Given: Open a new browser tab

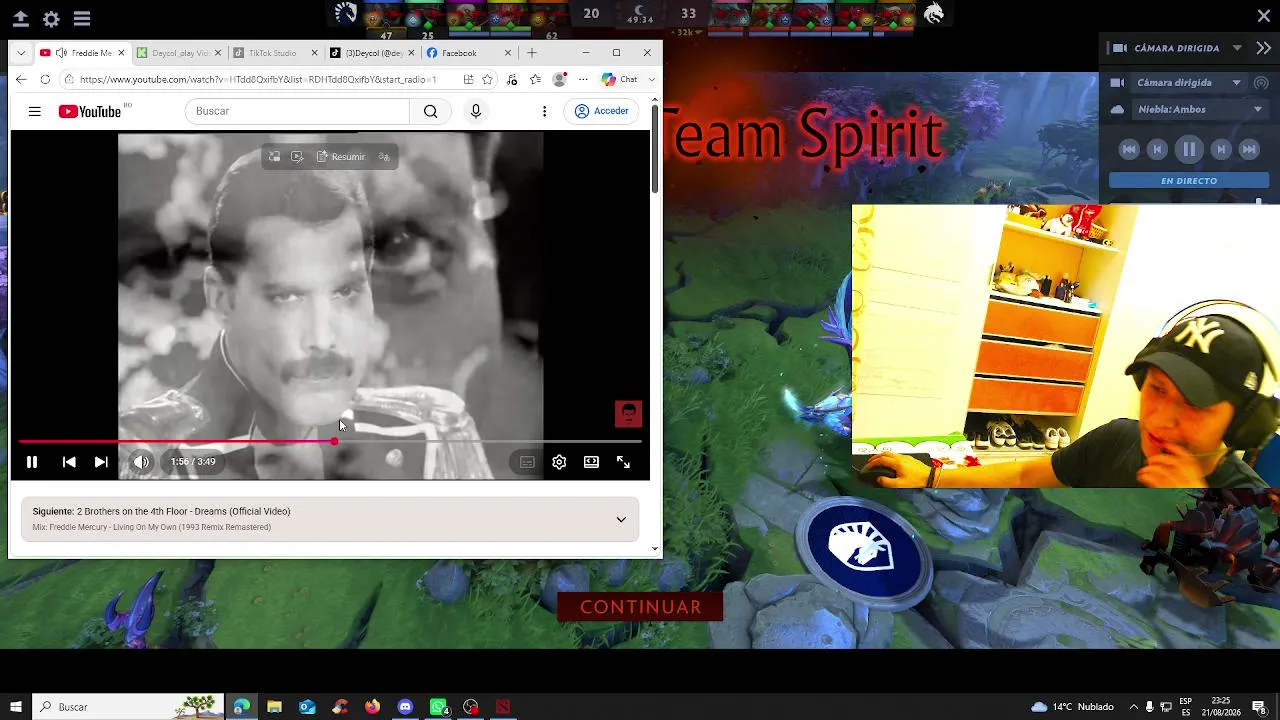Looking at the screenshot, I should click(532, 53).
